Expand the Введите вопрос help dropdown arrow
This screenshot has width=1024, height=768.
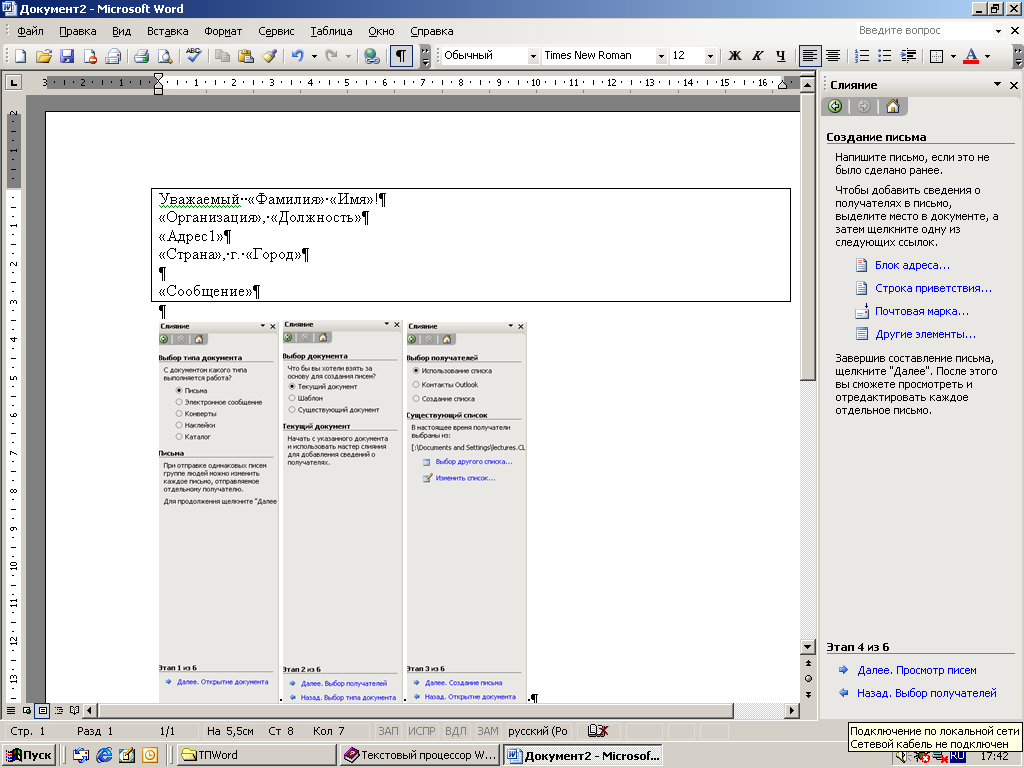(x=998, y=31)
